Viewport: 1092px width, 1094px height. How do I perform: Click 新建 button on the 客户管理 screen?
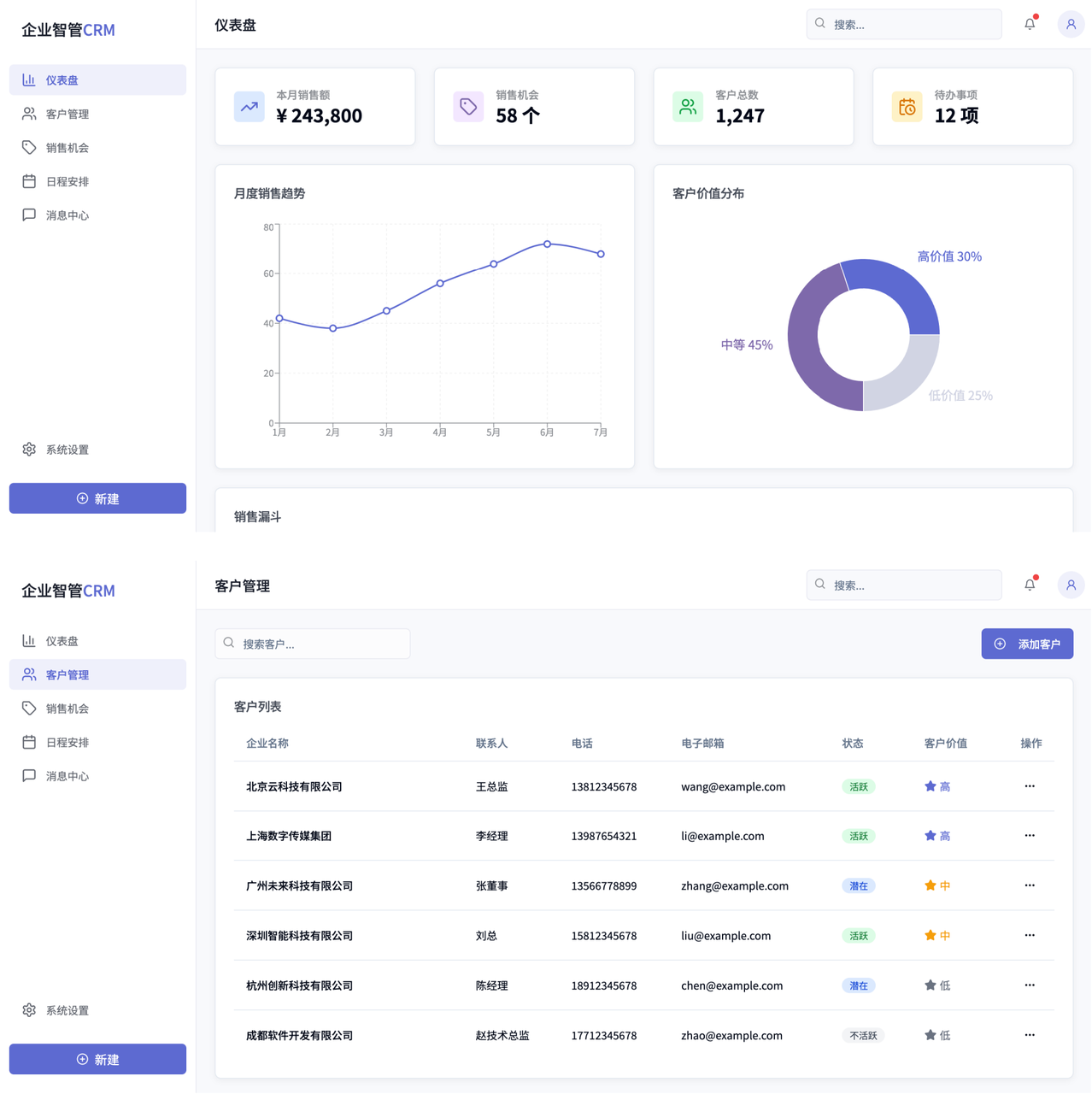point(97,1059)
